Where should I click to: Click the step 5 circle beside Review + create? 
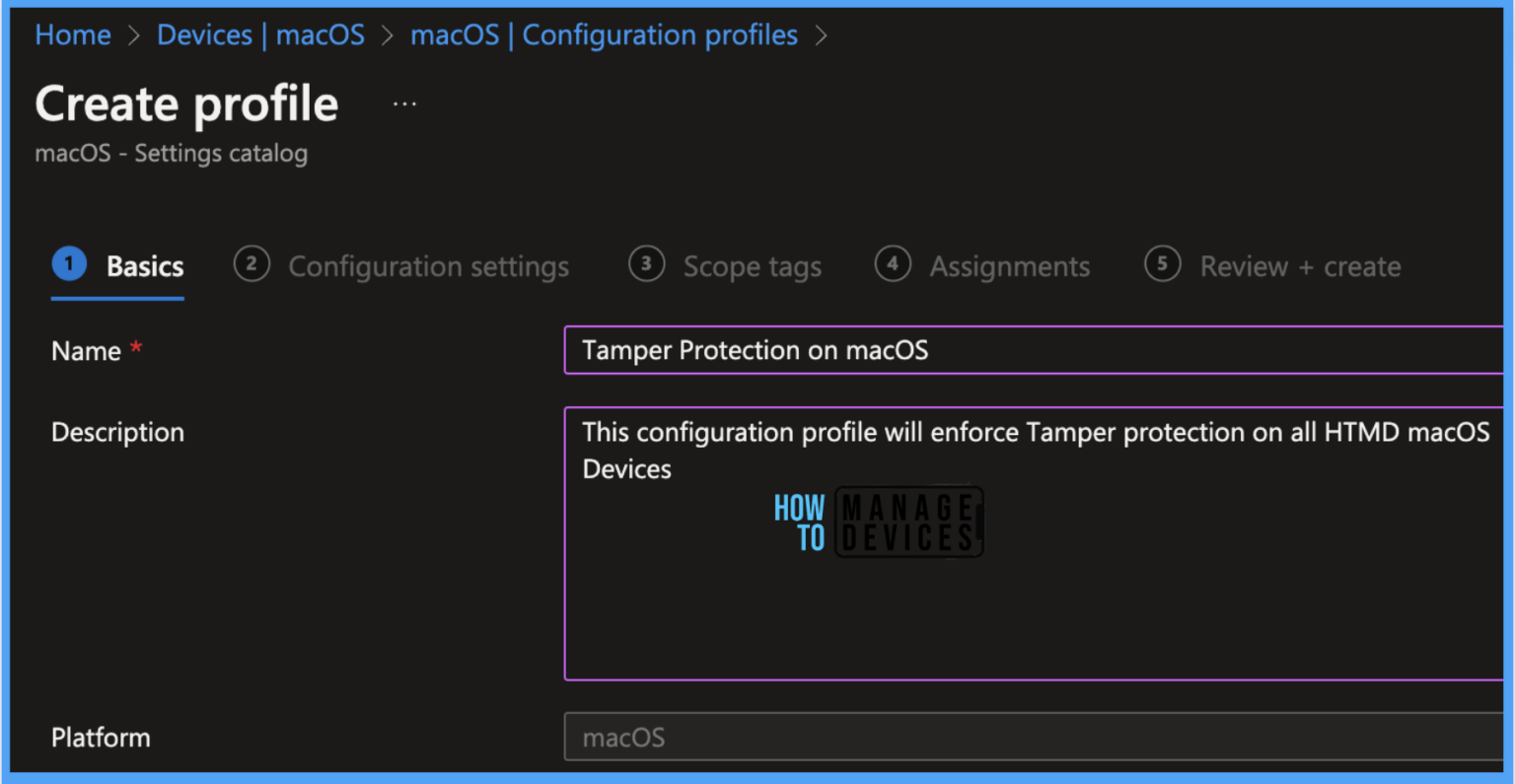pos(1163,263)
